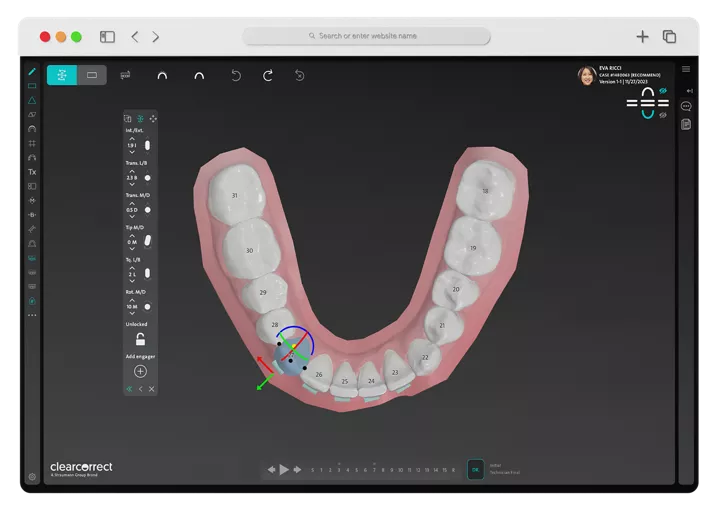Image resolution: width=720 pixels, height=513 pixels.
Task: Toggle upper arch visibility eye icon
Action: (x=662, y=90)
